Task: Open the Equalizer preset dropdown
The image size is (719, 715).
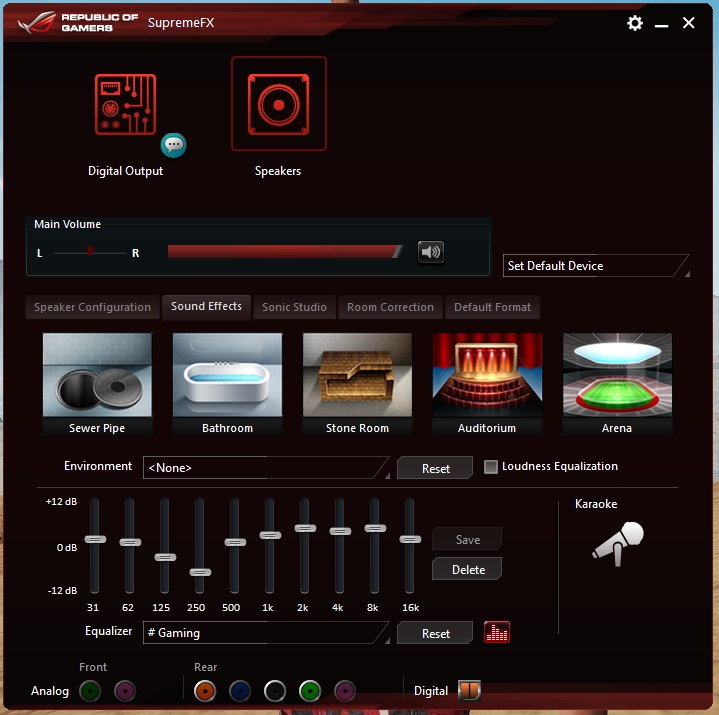Action: (266, 633)
